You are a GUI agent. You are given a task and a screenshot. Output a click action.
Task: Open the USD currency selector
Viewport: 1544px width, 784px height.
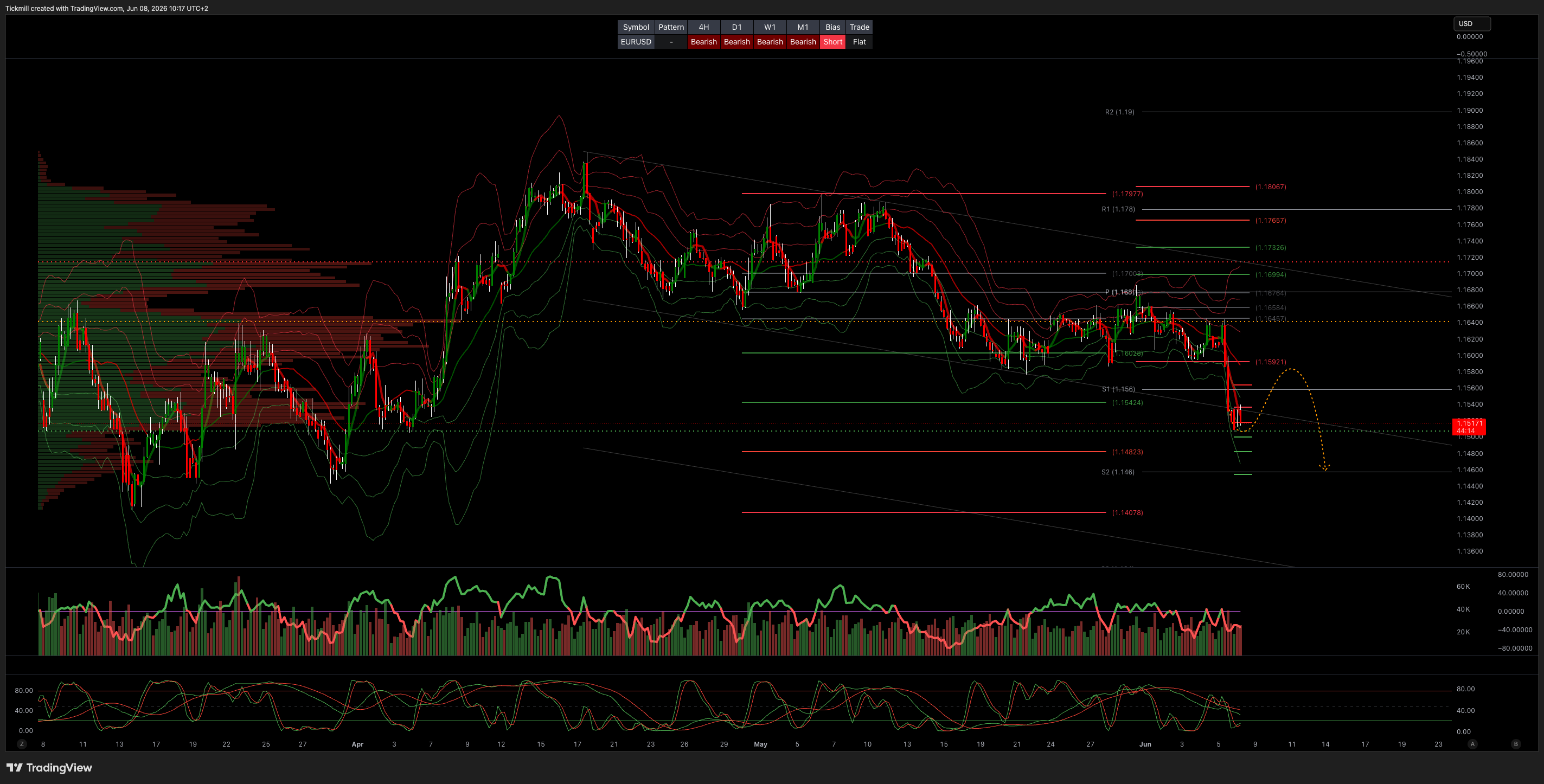1472,24
